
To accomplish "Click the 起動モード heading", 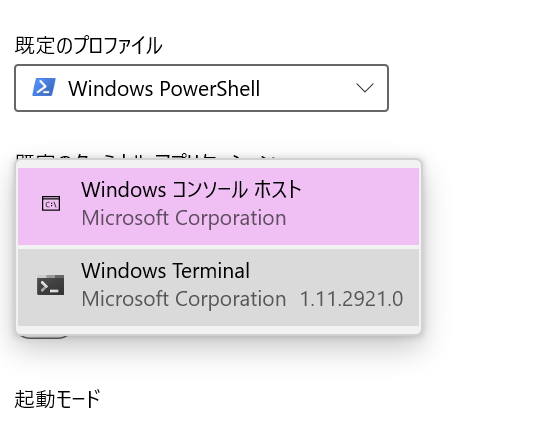I will tap(57, 399).
